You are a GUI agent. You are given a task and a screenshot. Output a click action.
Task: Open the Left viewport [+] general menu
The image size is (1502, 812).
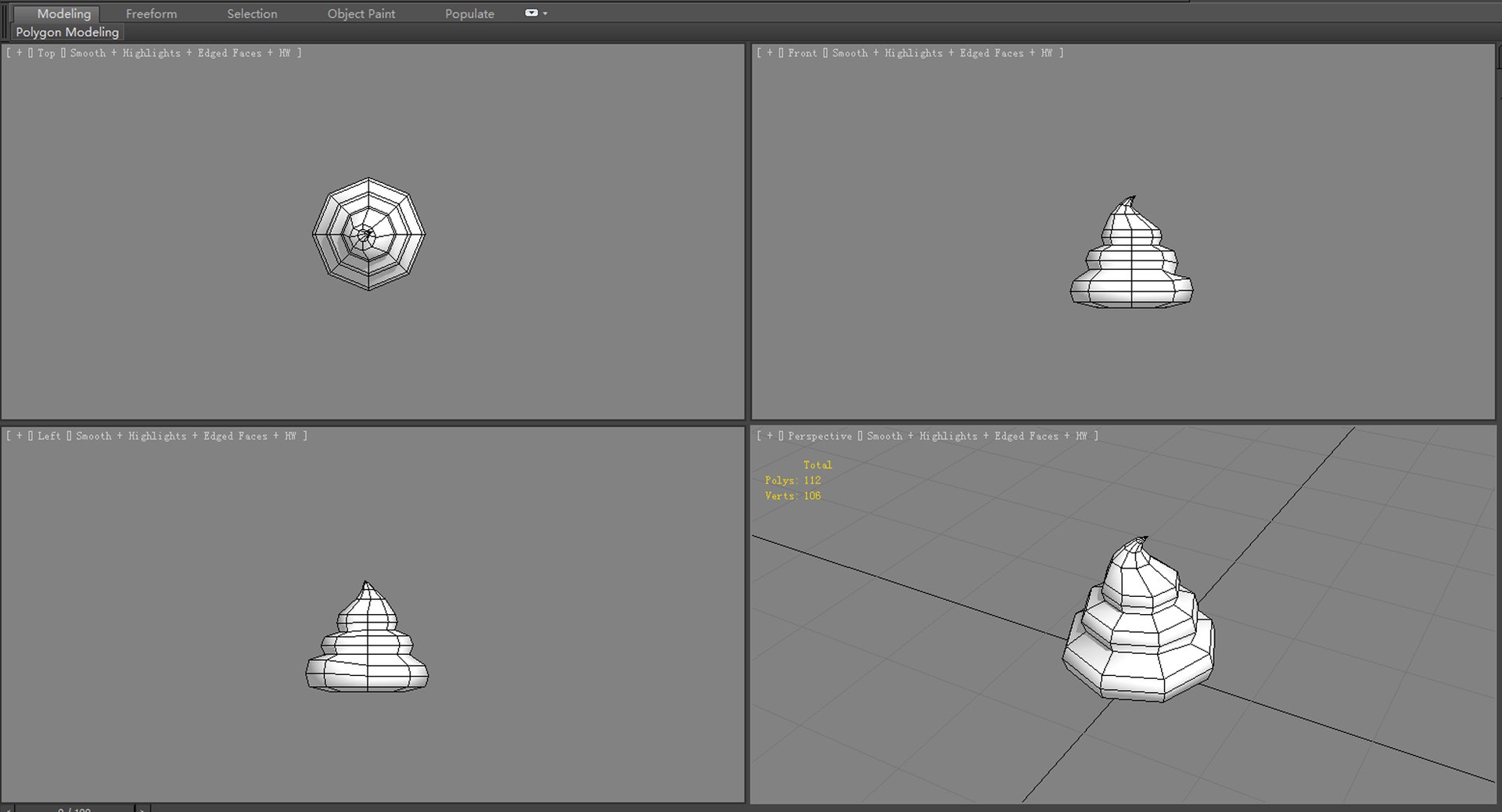point(19,437)
